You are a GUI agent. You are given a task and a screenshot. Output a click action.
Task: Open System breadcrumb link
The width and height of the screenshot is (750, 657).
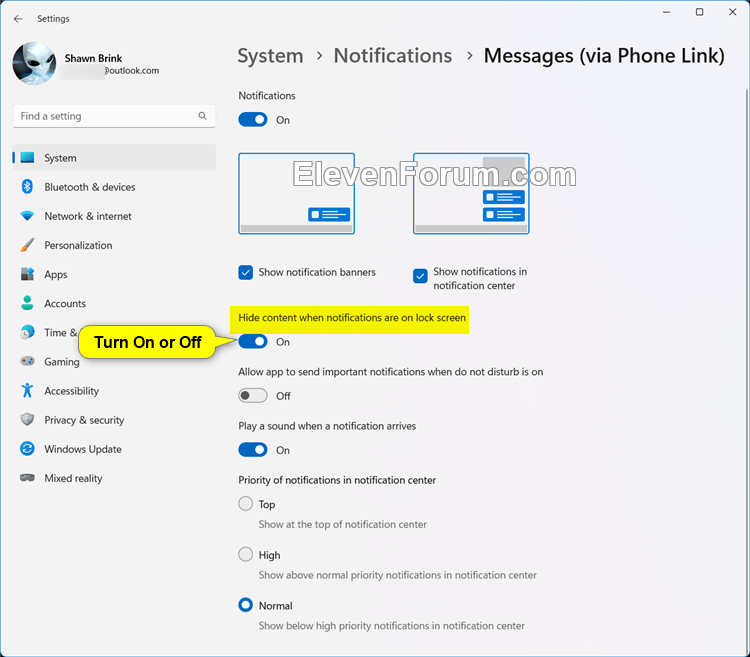270,56
